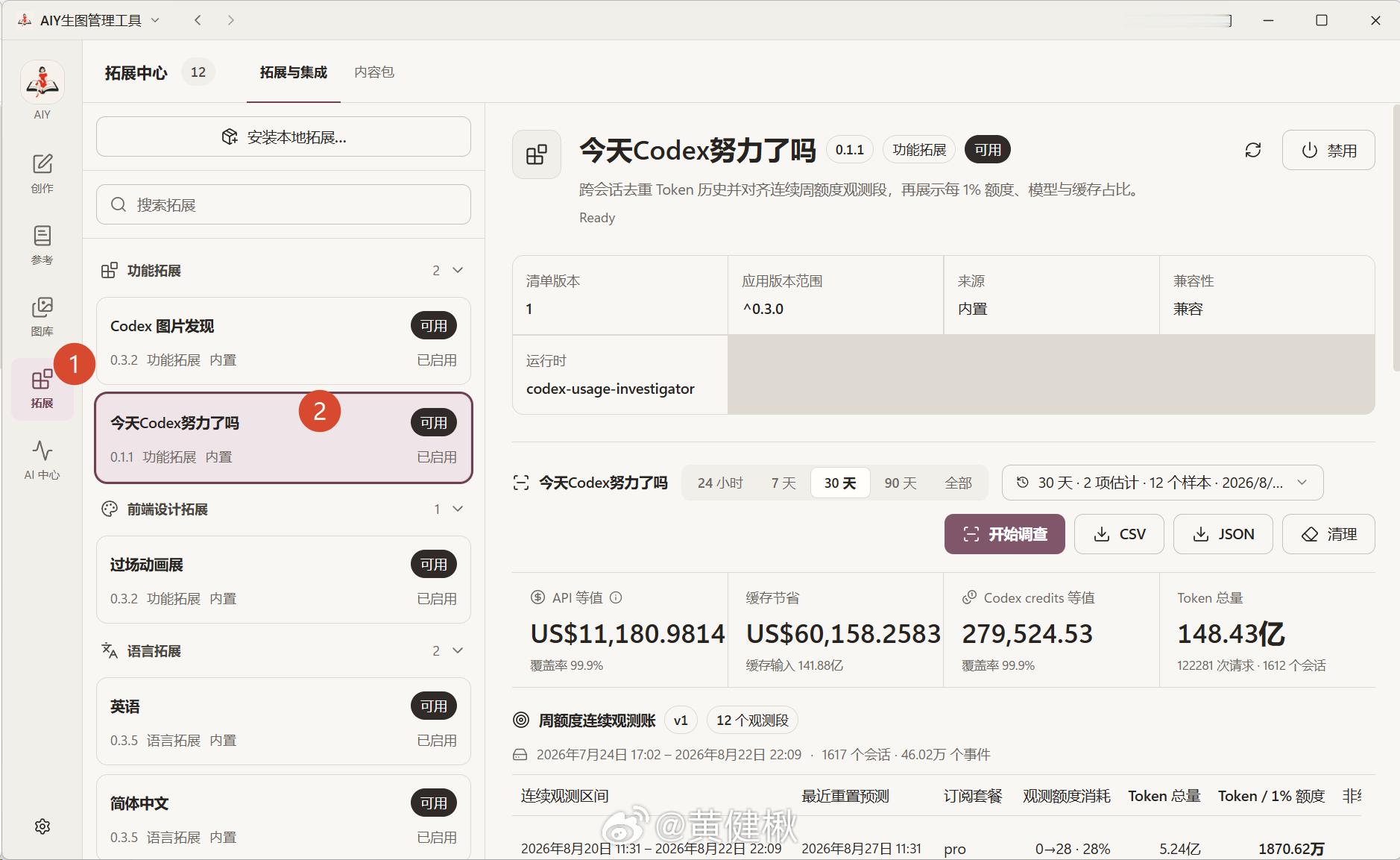Viewport: 1400px width, 860px height.
Task: Select the 90 天 time range
Action: click(x=901, y=483)
